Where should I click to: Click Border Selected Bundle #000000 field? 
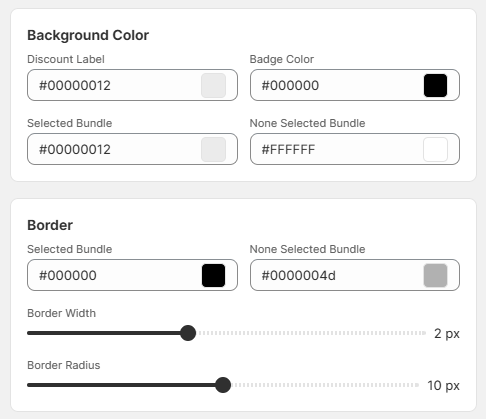[x=132, y=275]
